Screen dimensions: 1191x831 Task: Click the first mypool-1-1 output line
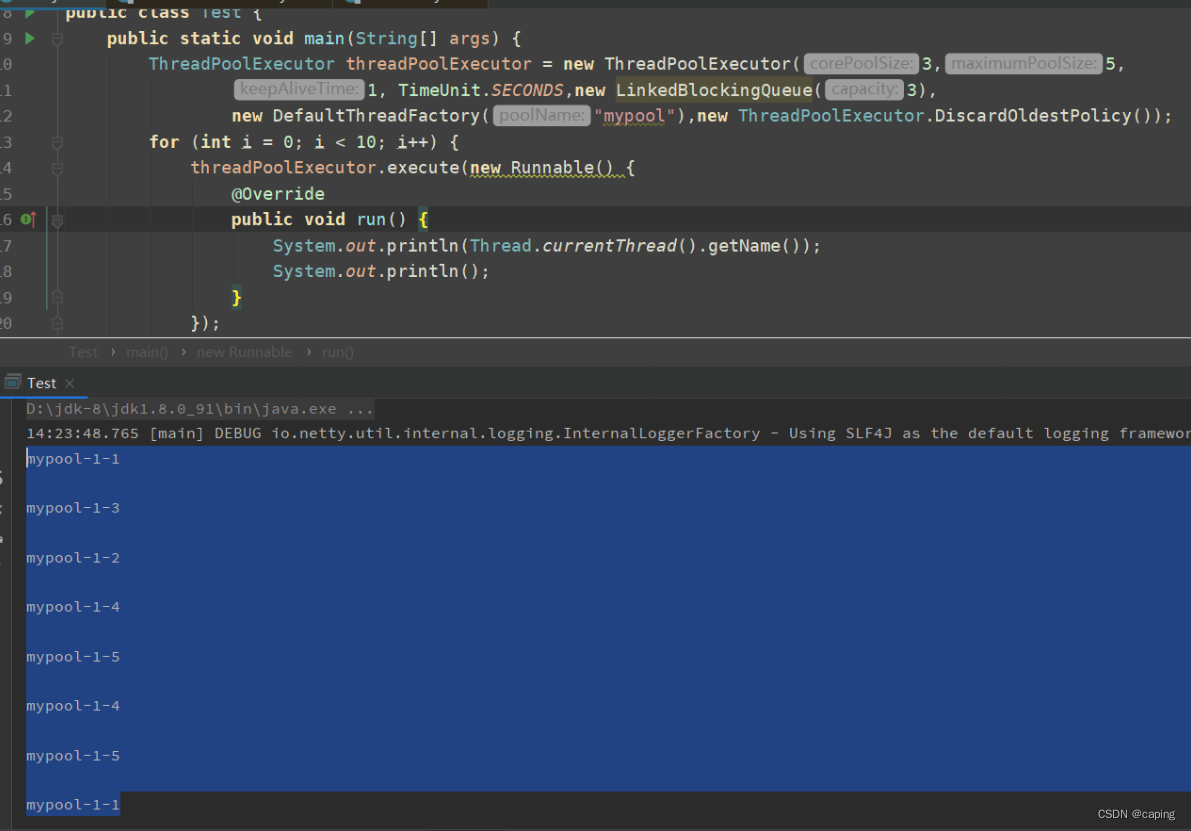pos(73,458)
